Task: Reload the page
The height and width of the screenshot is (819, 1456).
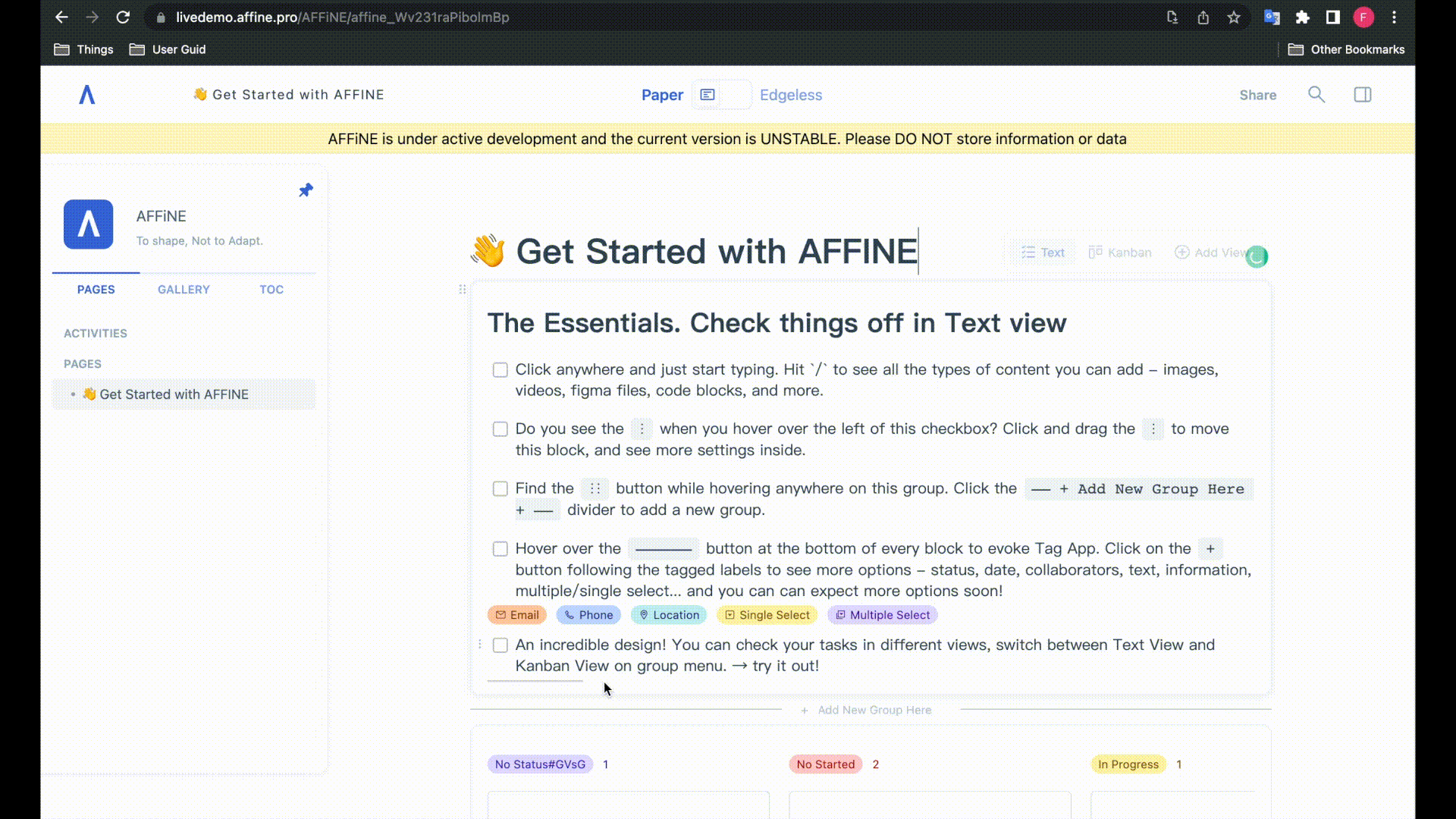Action: [x=123, y=17]
